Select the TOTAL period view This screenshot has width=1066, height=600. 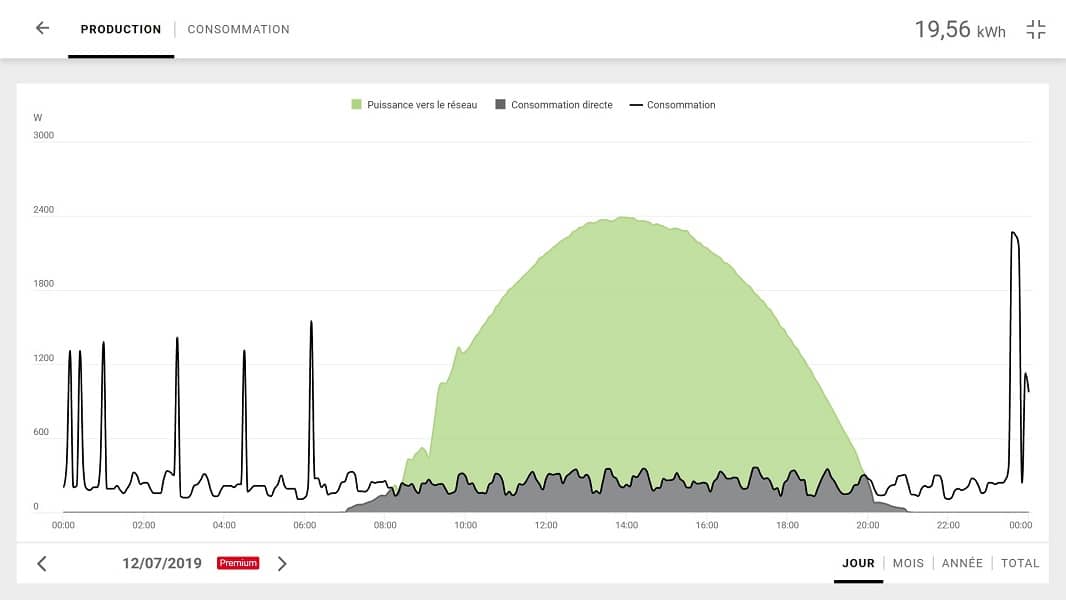click(x=1020, y=563)
